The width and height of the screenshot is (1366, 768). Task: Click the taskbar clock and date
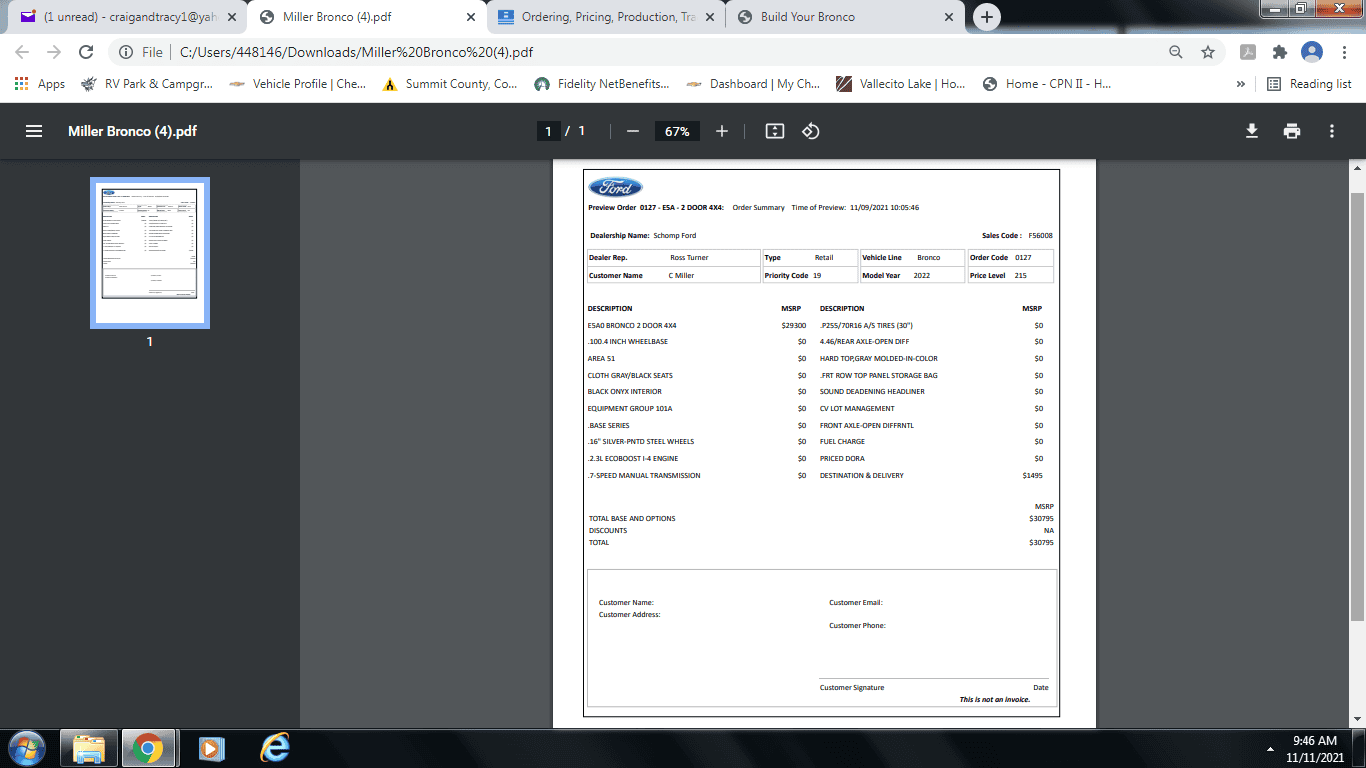pos(1315,749)
